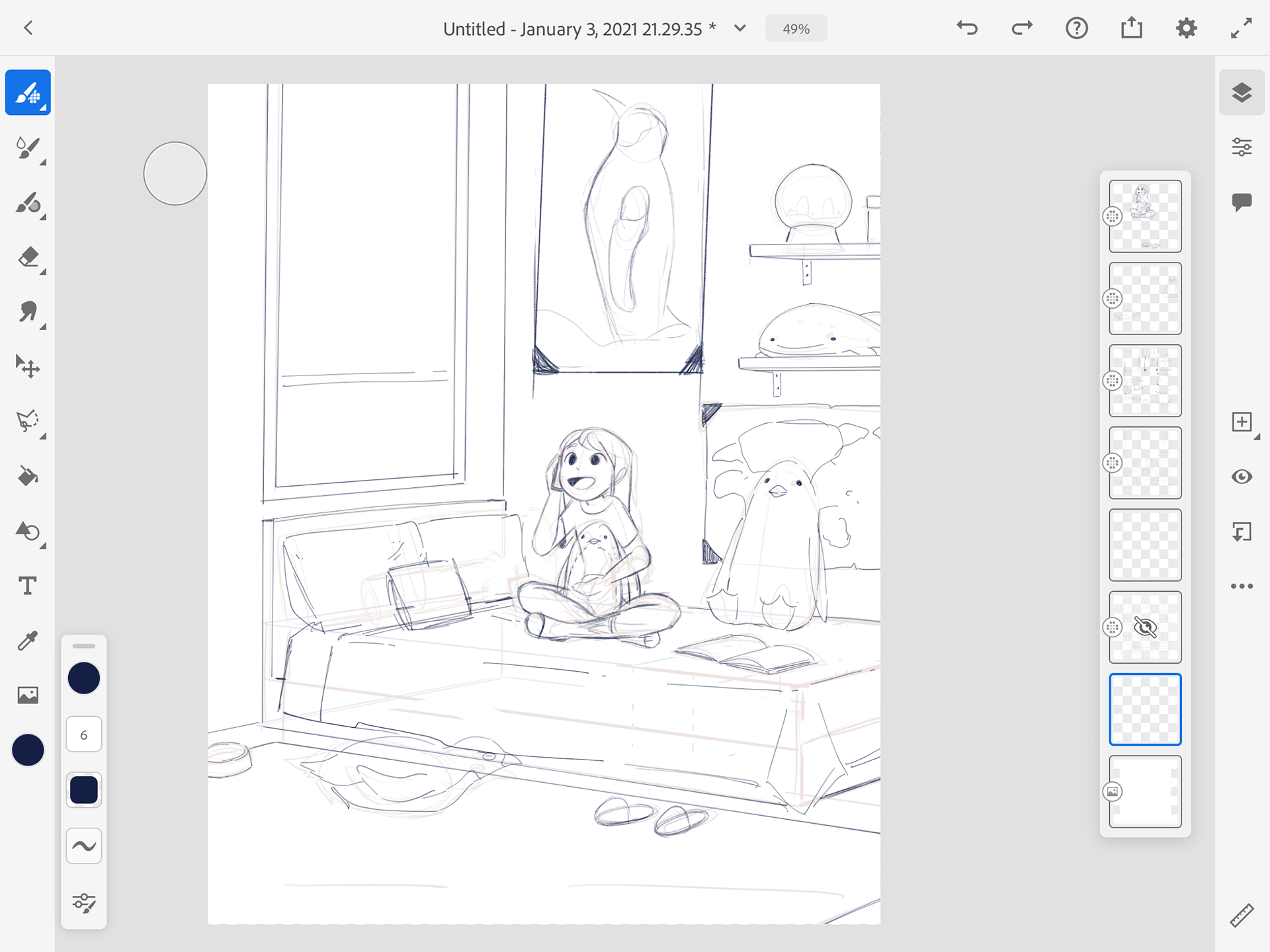Open the 49% zoom level menu

796,28
